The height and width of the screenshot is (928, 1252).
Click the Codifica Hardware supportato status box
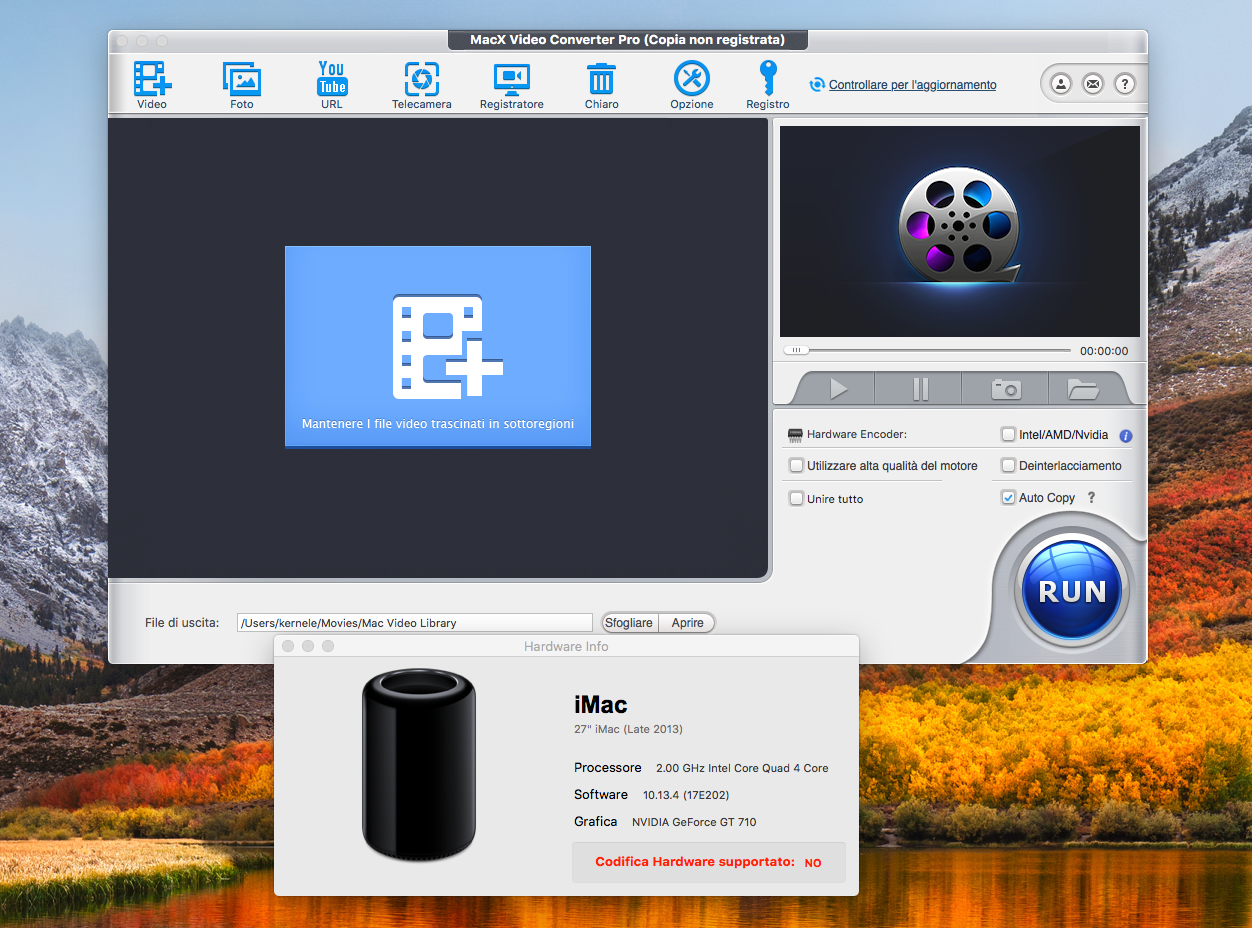click(709, 862)
